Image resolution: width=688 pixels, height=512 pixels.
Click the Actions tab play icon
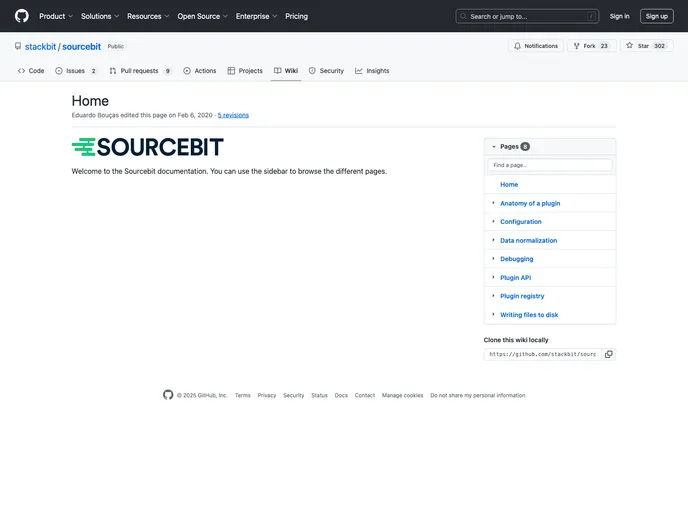tap(187, 71)
